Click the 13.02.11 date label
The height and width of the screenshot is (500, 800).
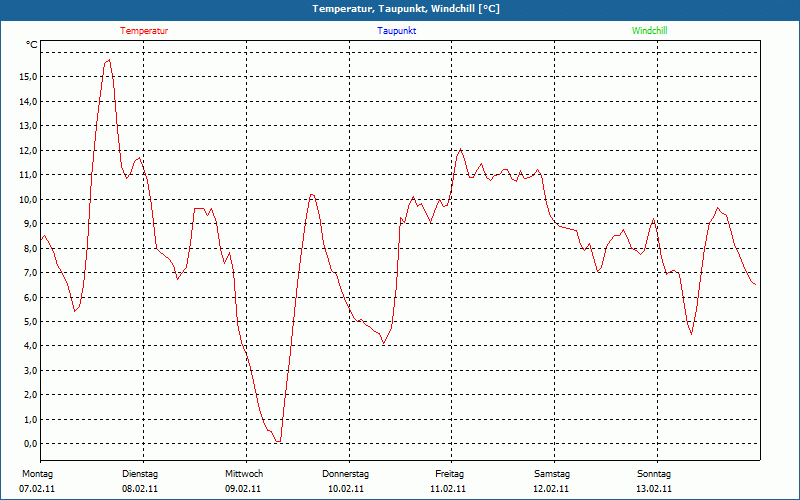click(654, 489)
